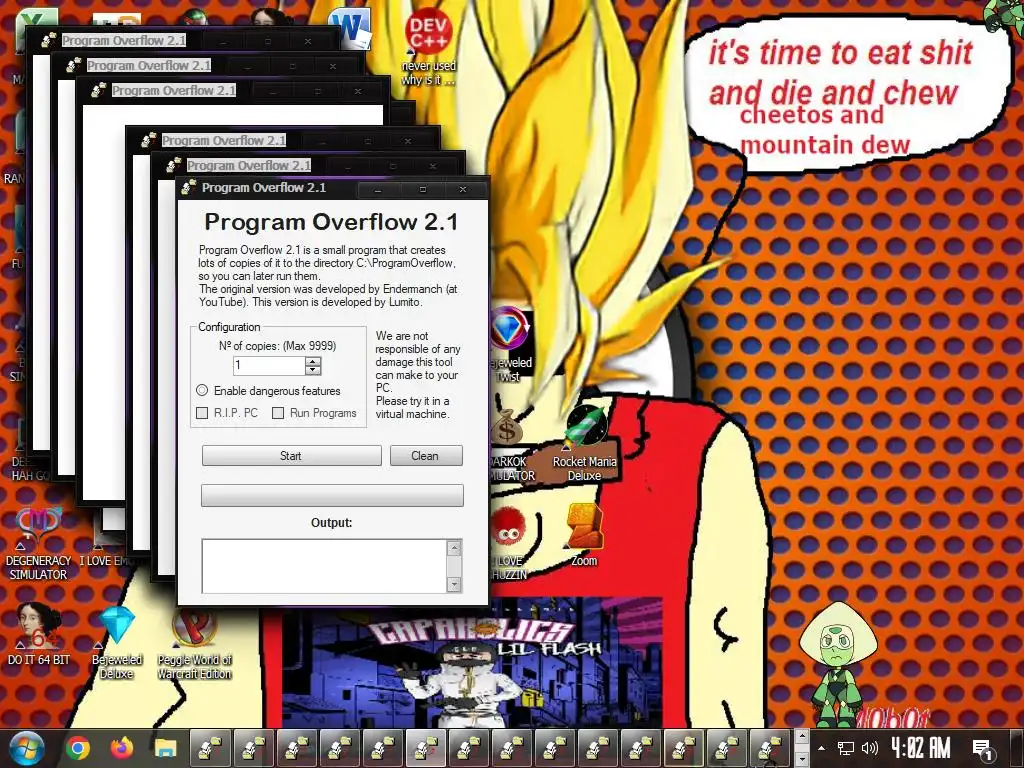Click the 'Output:' label

[x=331, y=522]
